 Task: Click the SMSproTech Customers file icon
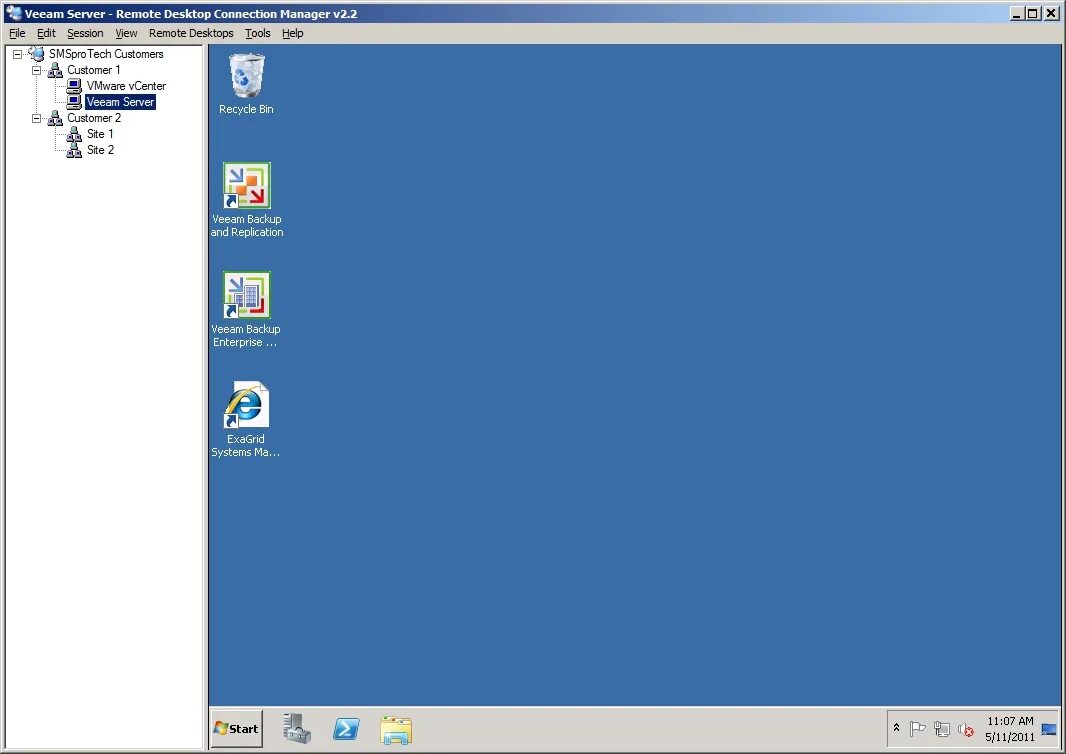37,53
